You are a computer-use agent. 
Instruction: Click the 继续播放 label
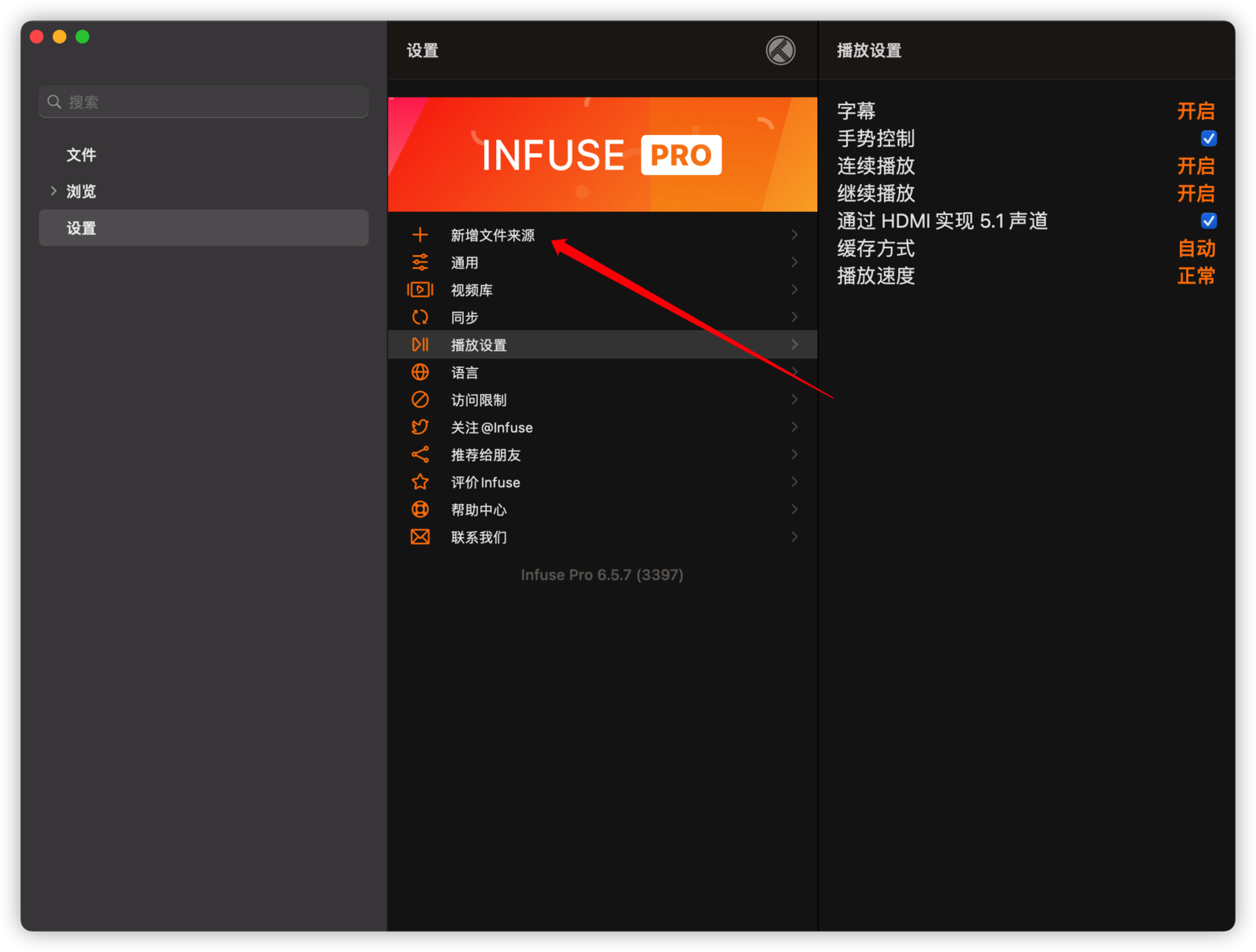coord(876,194)
